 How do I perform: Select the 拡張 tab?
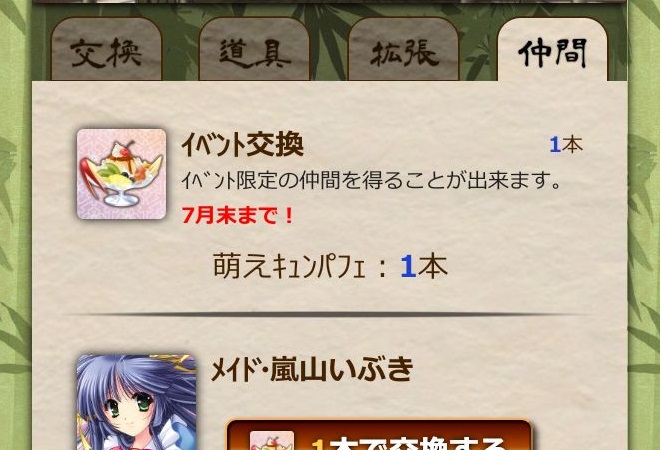[x=403, y=50]
